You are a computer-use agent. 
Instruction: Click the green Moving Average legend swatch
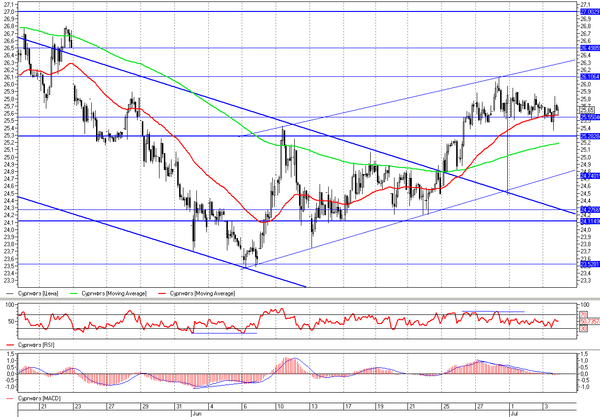pos(75,293)
